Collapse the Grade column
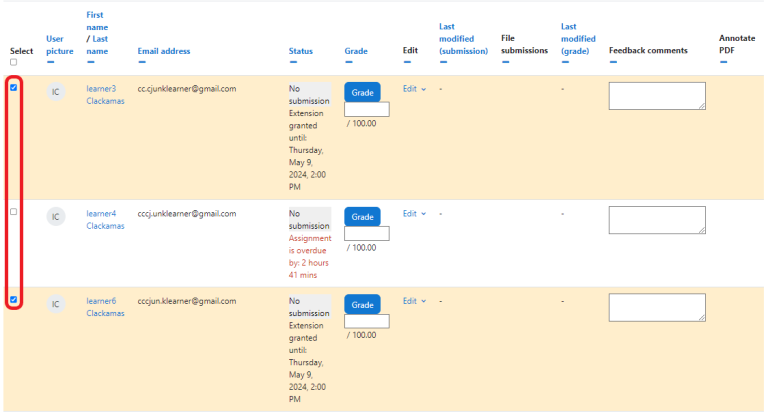The image size is (768, 413). coord(349,62)
